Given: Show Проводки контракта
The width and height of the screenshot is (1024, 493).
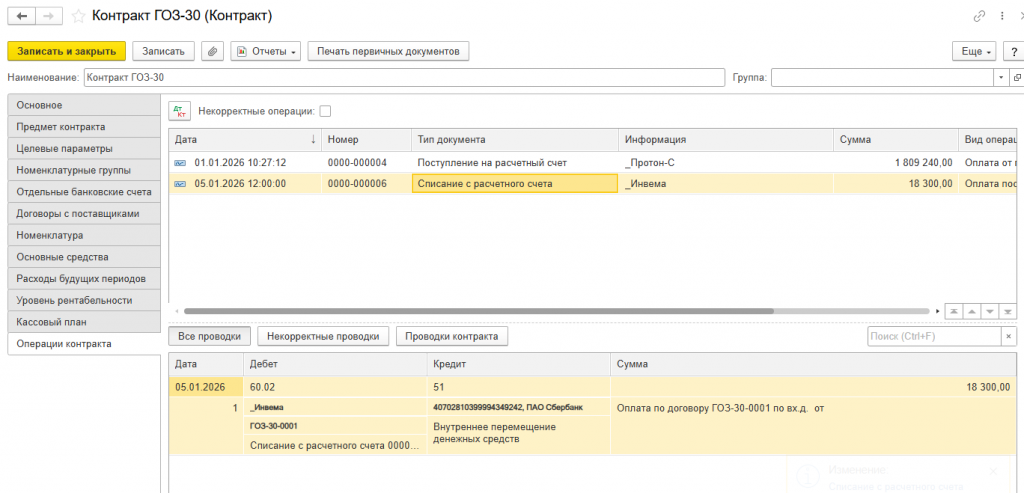Looking at the screenshot, I should [x=452, y=336].
